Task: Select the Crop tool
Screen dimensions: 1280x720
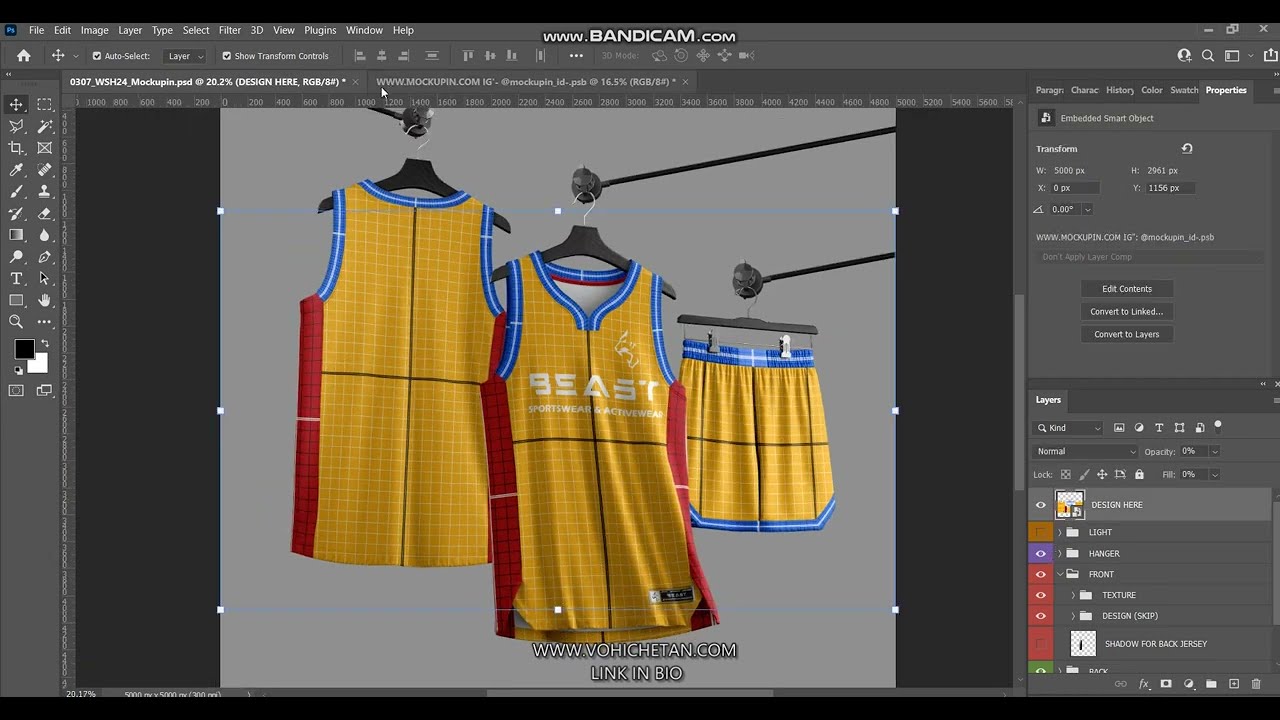Action: (x=16, y=148)
